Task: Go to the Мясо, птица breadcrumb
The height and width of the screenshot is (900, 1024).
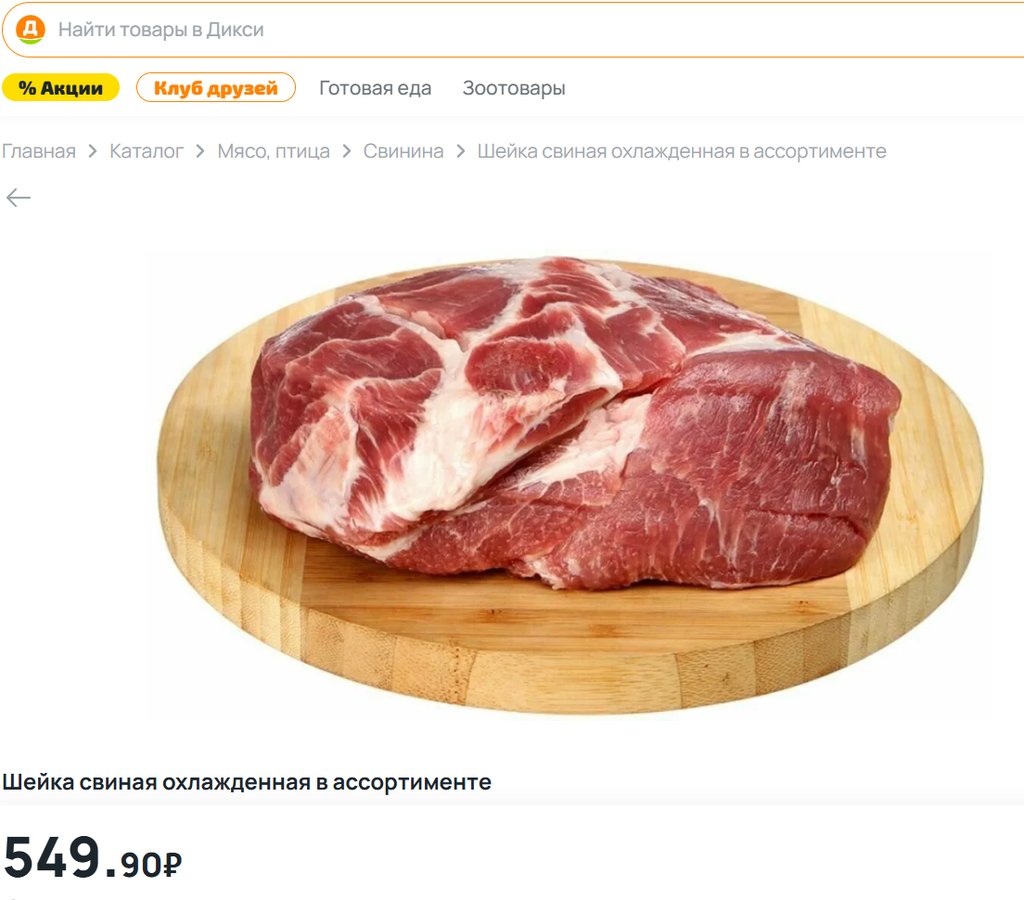Action: coord(274,152)
